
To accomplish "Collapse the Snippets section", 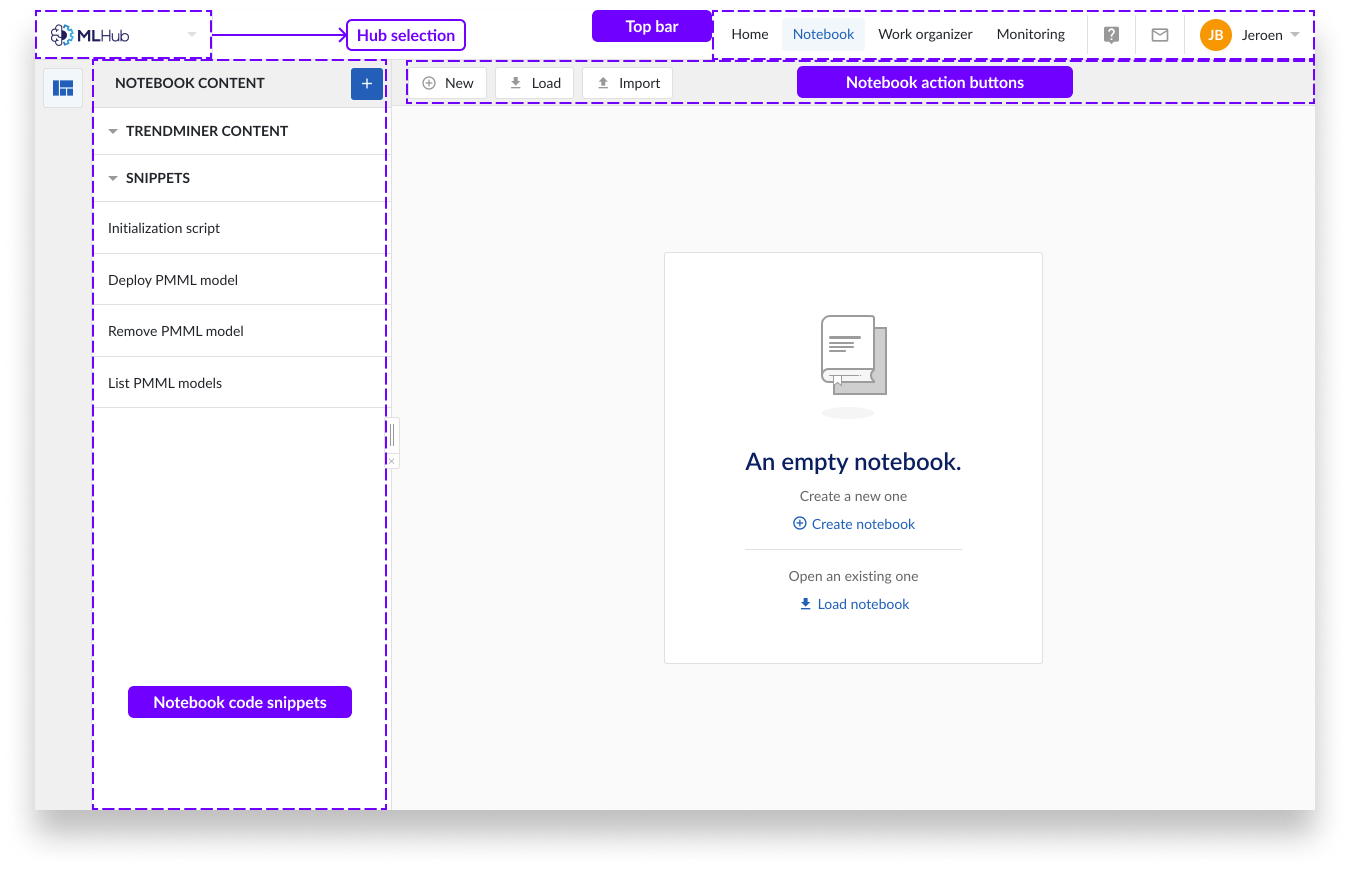I will pyautogui.click(x=113, y=178).
